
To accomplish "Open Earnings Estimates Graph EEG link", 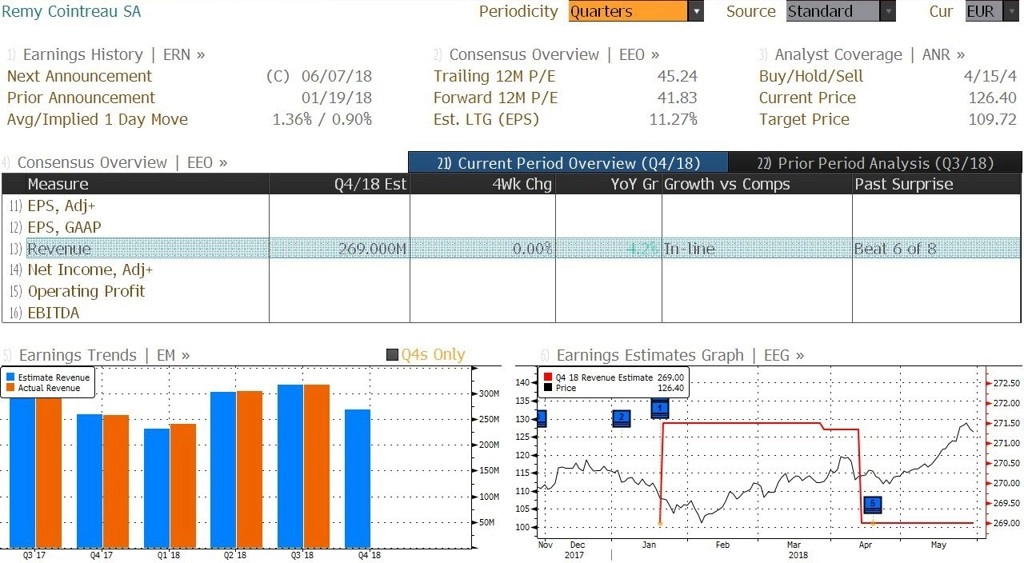I will click(x=680, y=355).
